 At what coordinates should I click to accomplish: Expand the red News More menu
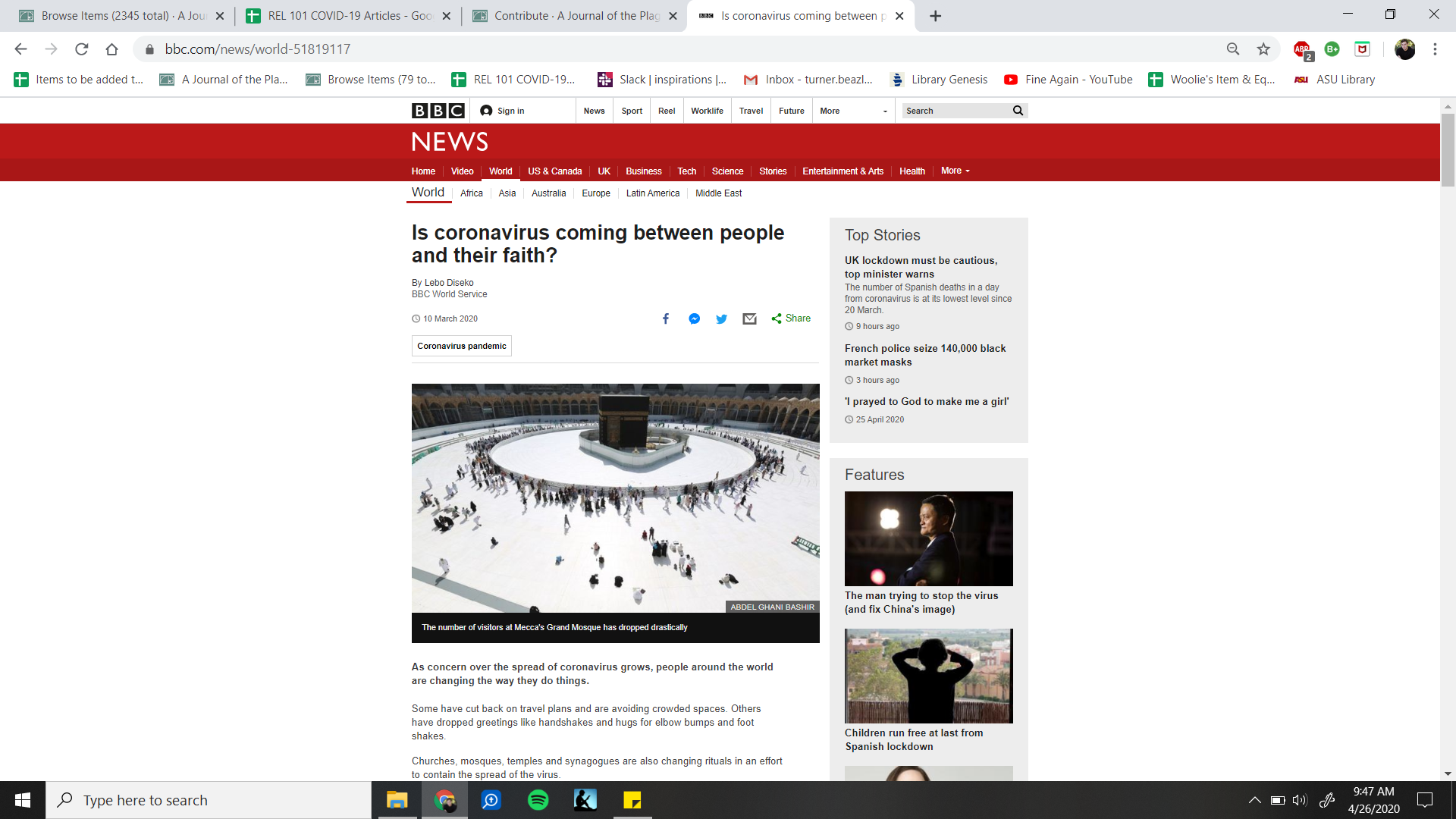[x=955, y=171]
